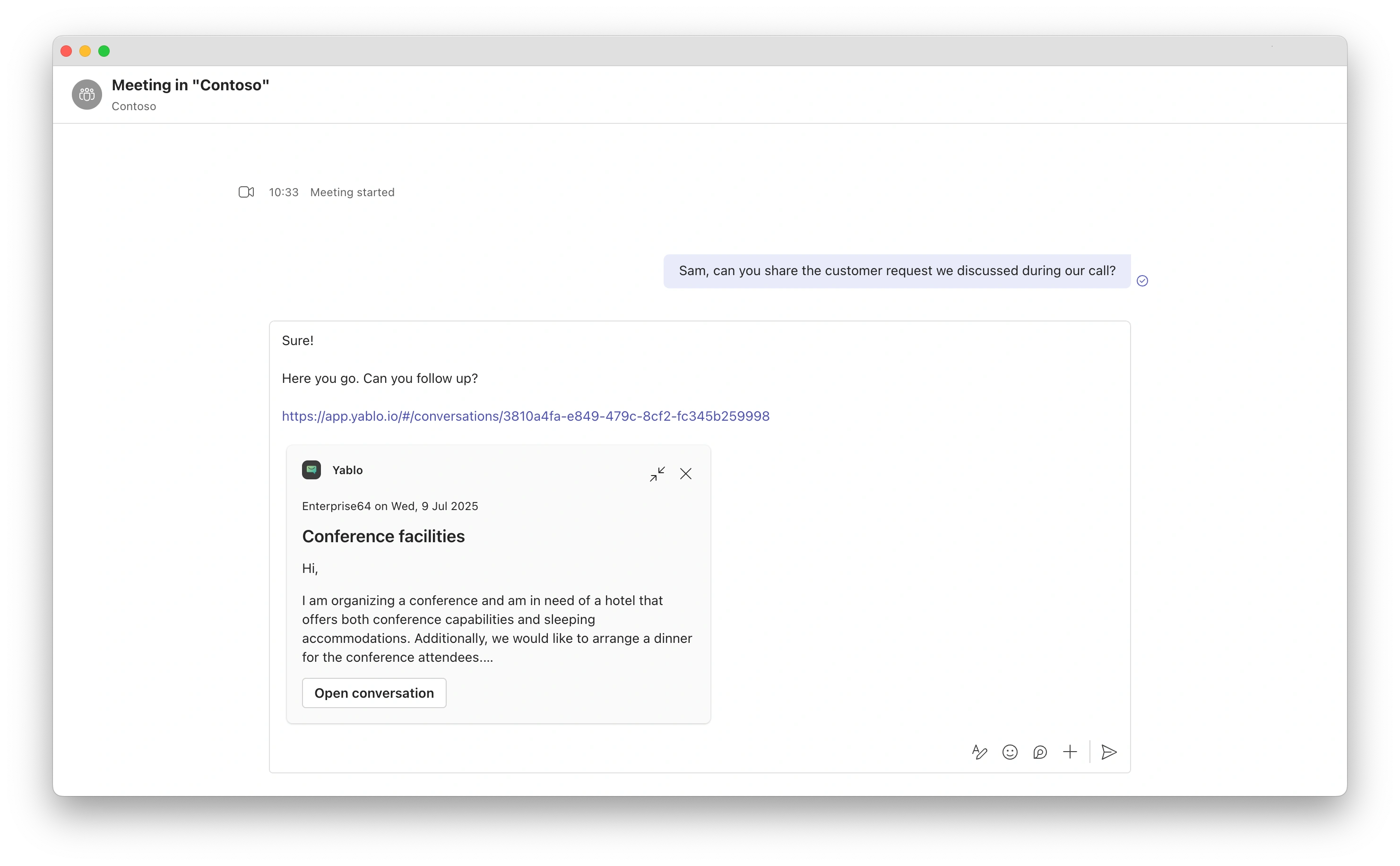Click the message seen checkmark icon
The height and width of the screenshot is (866, 1400).
click(x=1142, y=281)
